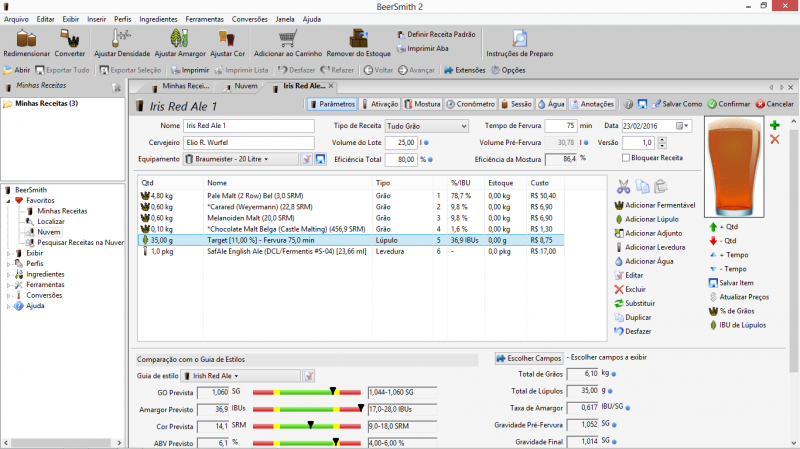The height and width of the screenshot is (449, 800).
Task: Click the Confirmar button
Action: pos(729,104)
